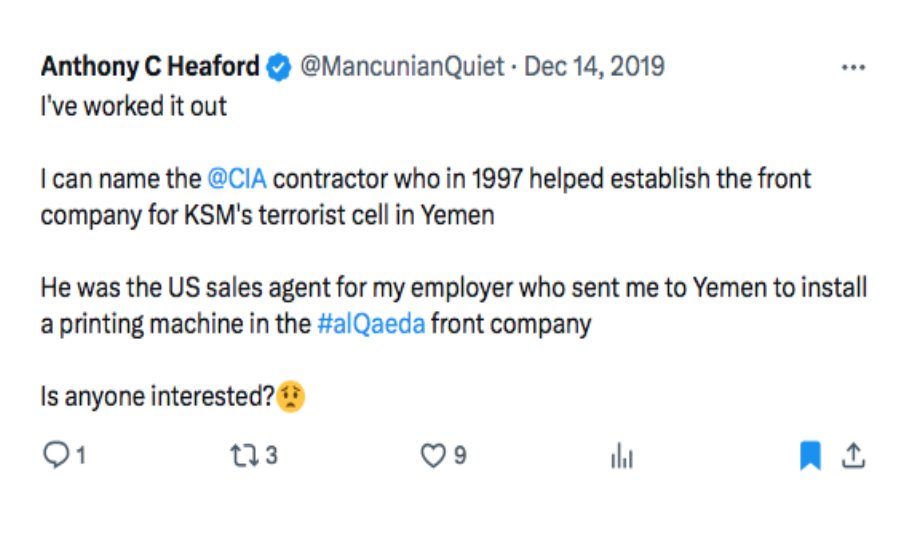This screenshot has height=544, width=905.
Task: View post analytics bar chart icon
Action: pos(621,457)
